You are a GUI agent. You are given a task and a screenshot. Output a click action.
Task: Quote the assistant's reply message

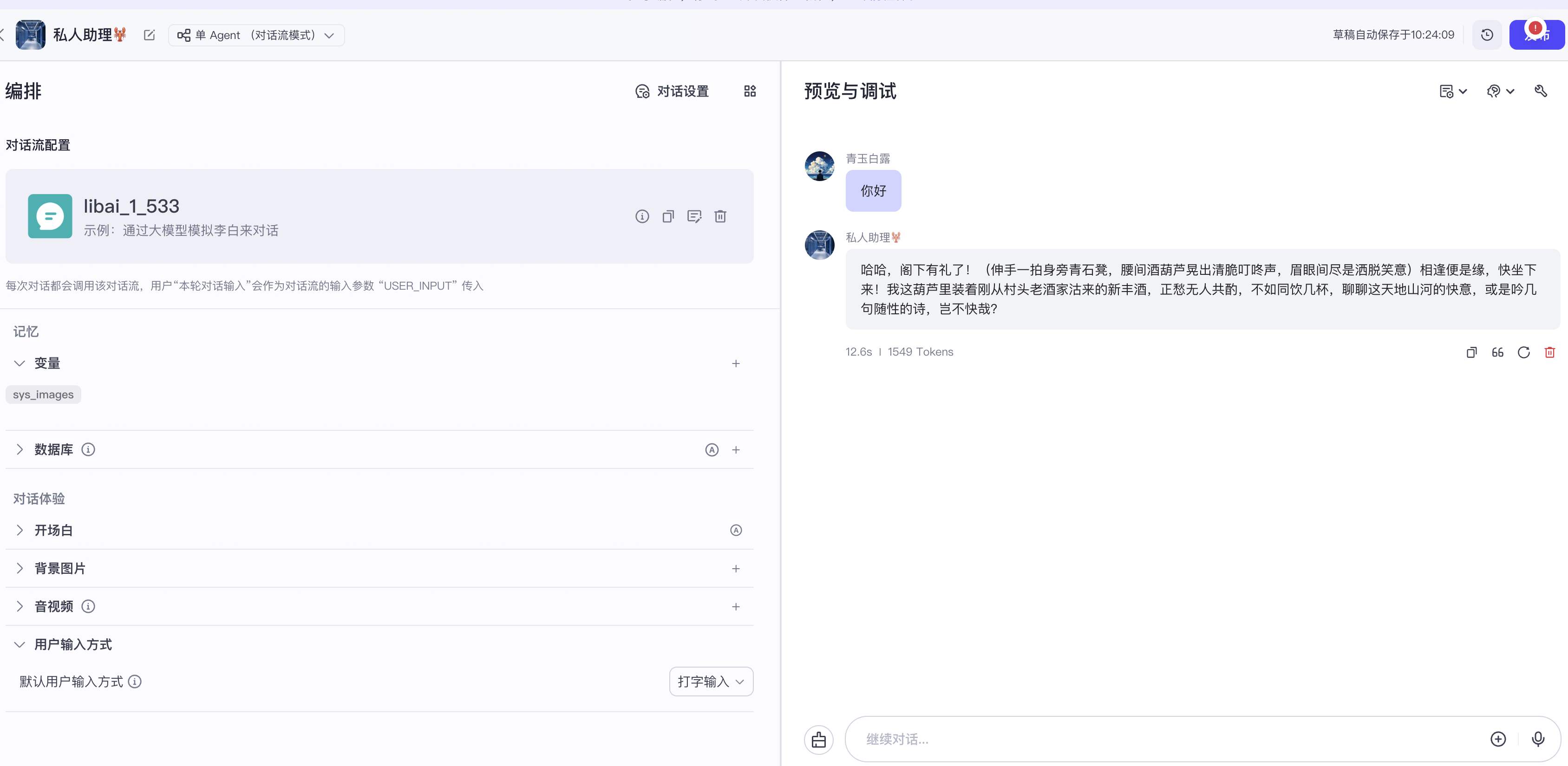coord(1497,352)
